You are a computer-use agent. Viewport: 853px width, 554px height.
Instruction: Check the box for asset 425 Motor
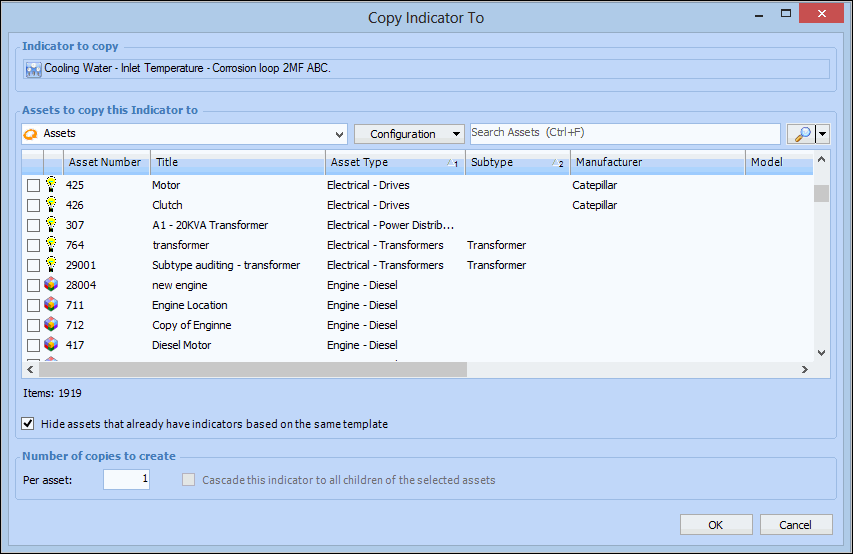(x=33, y=185)
